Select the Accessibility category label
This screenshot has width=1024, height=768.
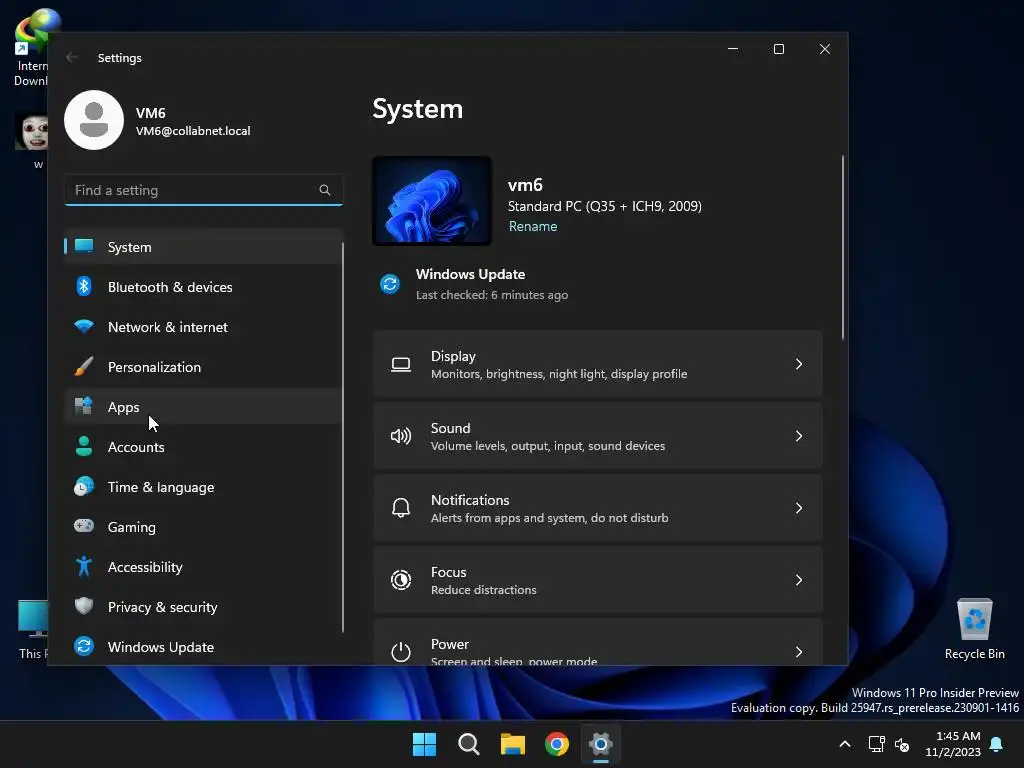pyautogui.click(x=145, y=567)
